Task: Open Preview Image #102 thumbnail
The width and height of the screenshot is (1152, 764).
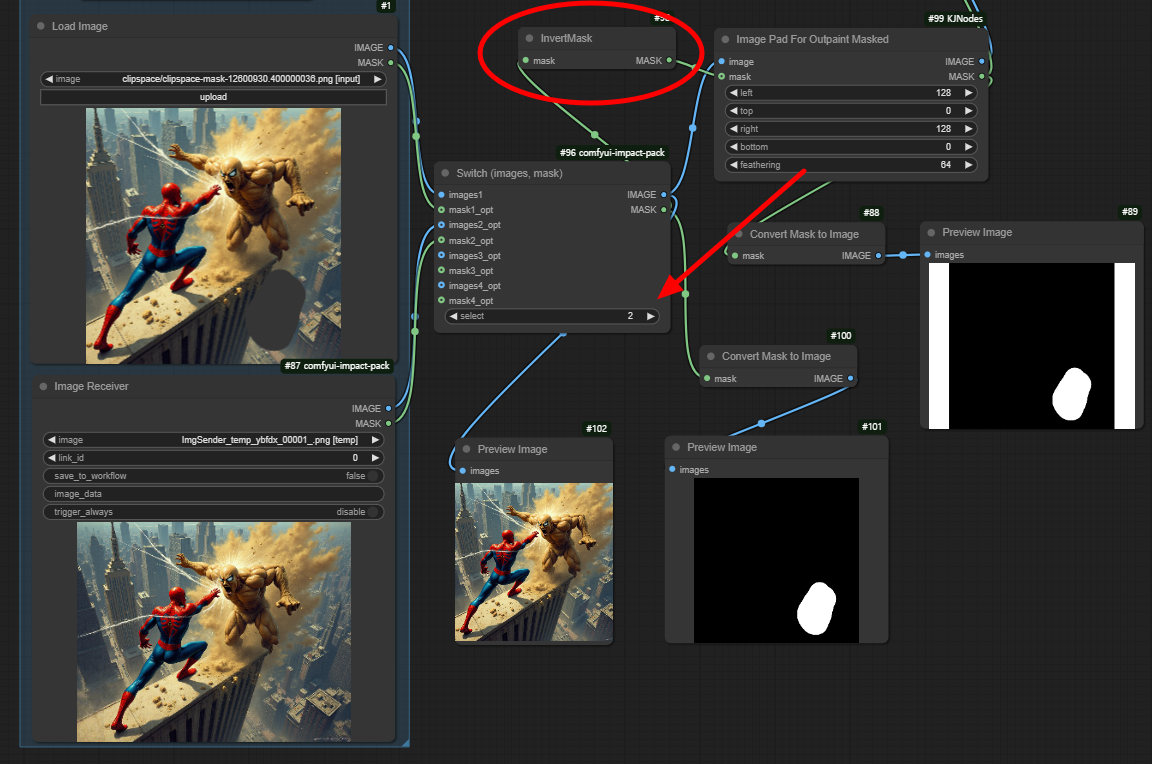Action: pyautogui.click(x=534, y=562)
